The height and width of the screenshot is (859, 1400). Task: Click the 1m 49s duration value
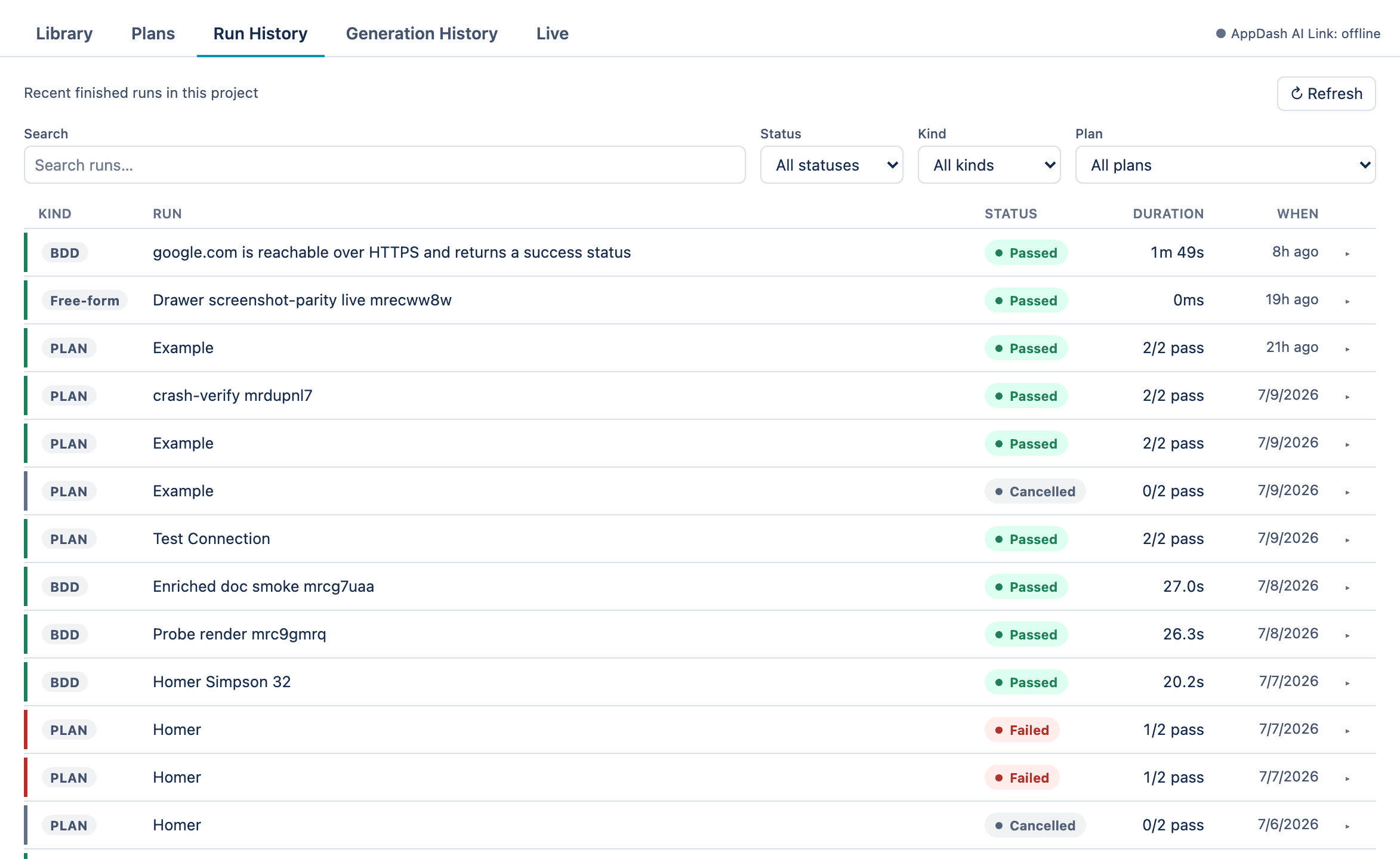[x=1177, y=252]
